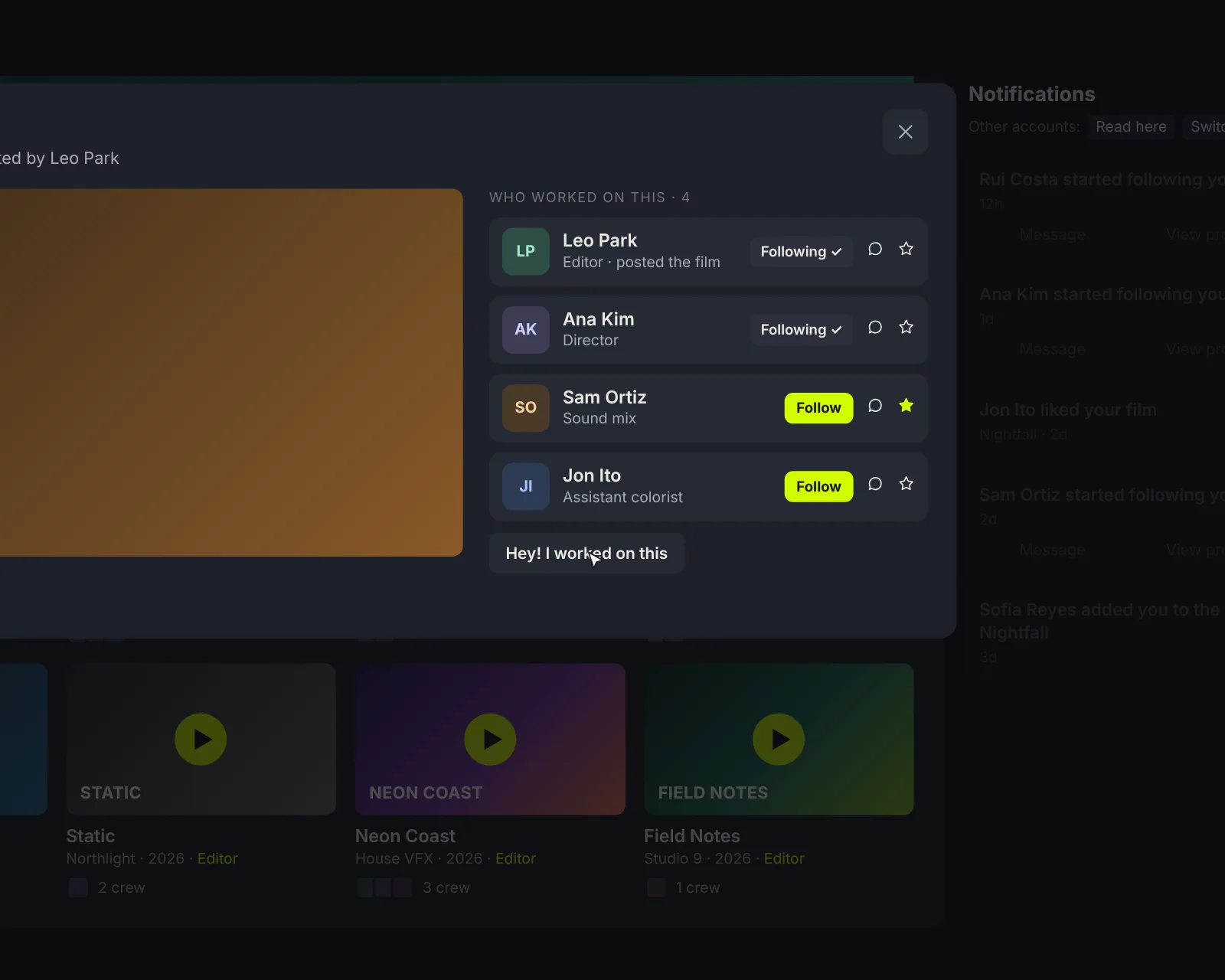Click the orange film preview thumbnail

[230, 372]
